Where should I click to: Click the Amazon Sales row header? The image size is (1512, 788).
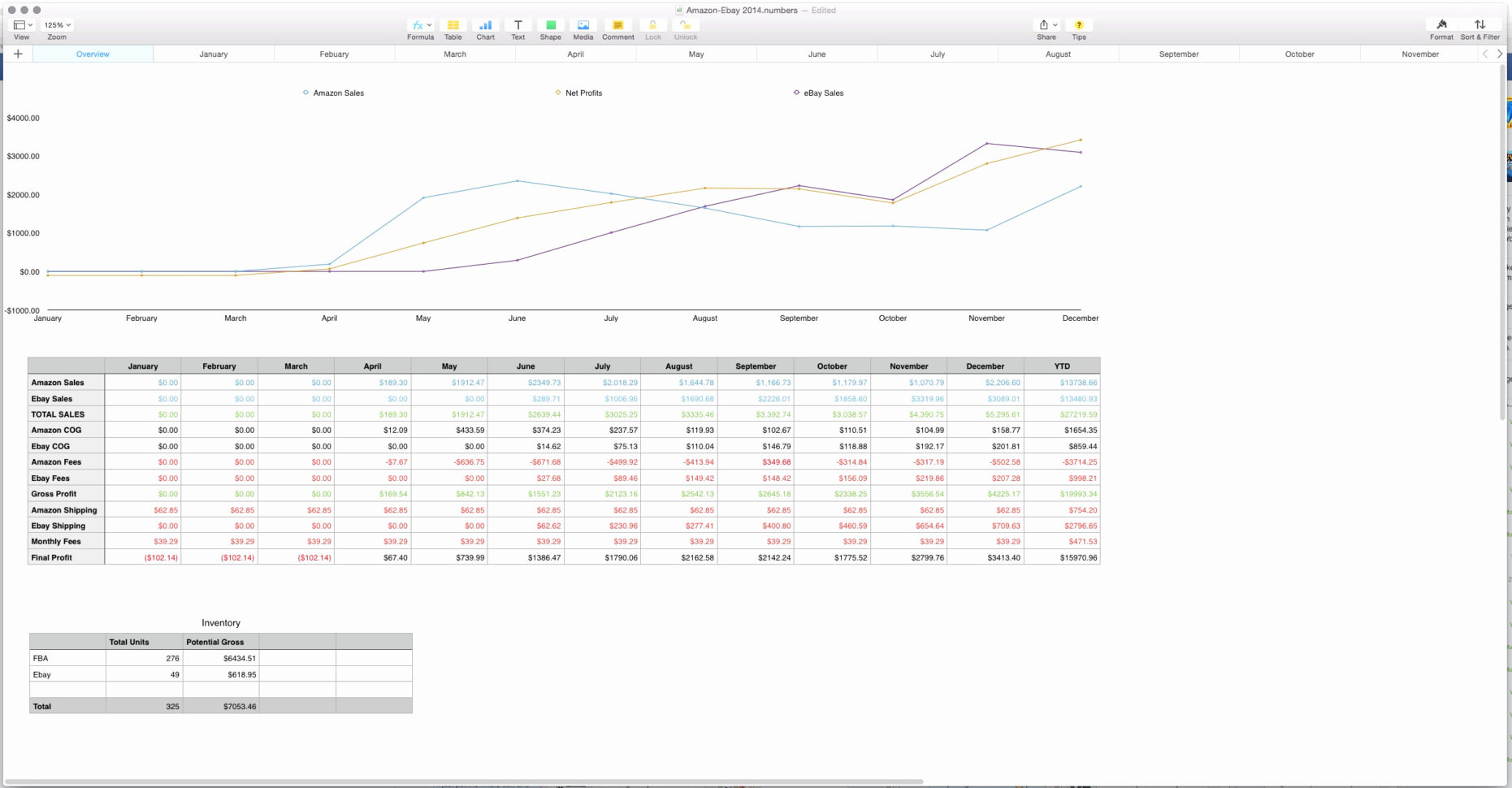pyautogui.click(x=66, y=383)
